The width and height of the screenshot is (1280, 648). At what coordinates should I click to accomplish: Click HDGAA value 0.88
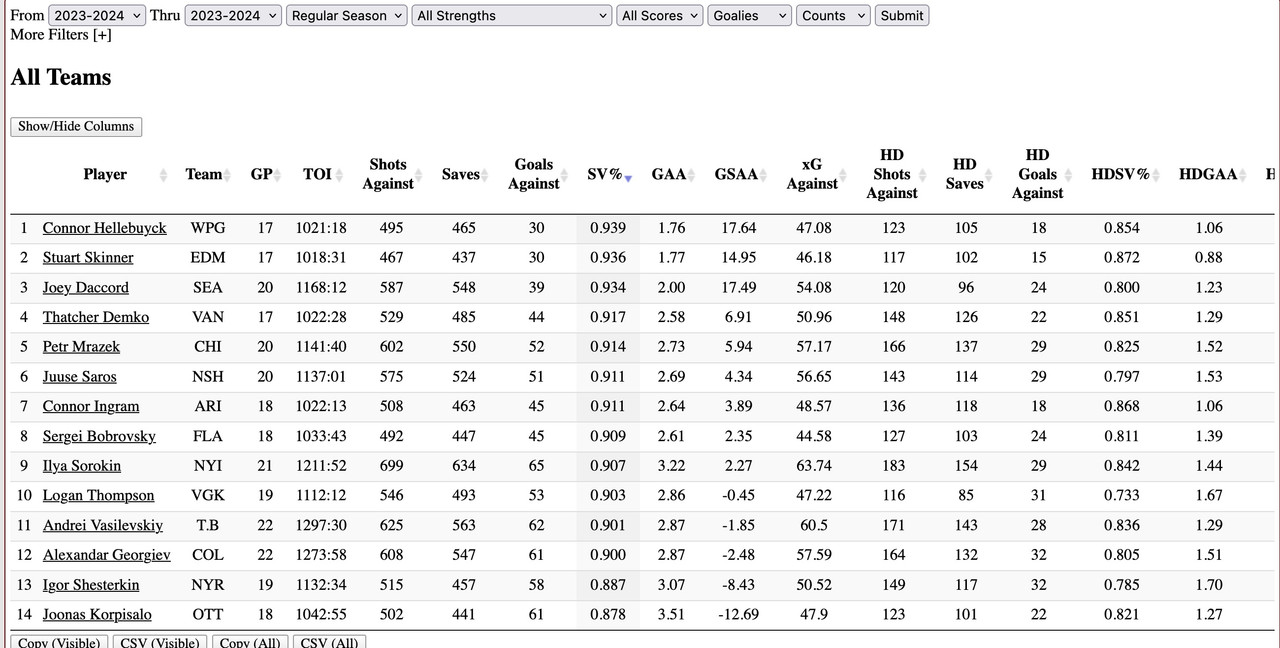(1208, 258)
